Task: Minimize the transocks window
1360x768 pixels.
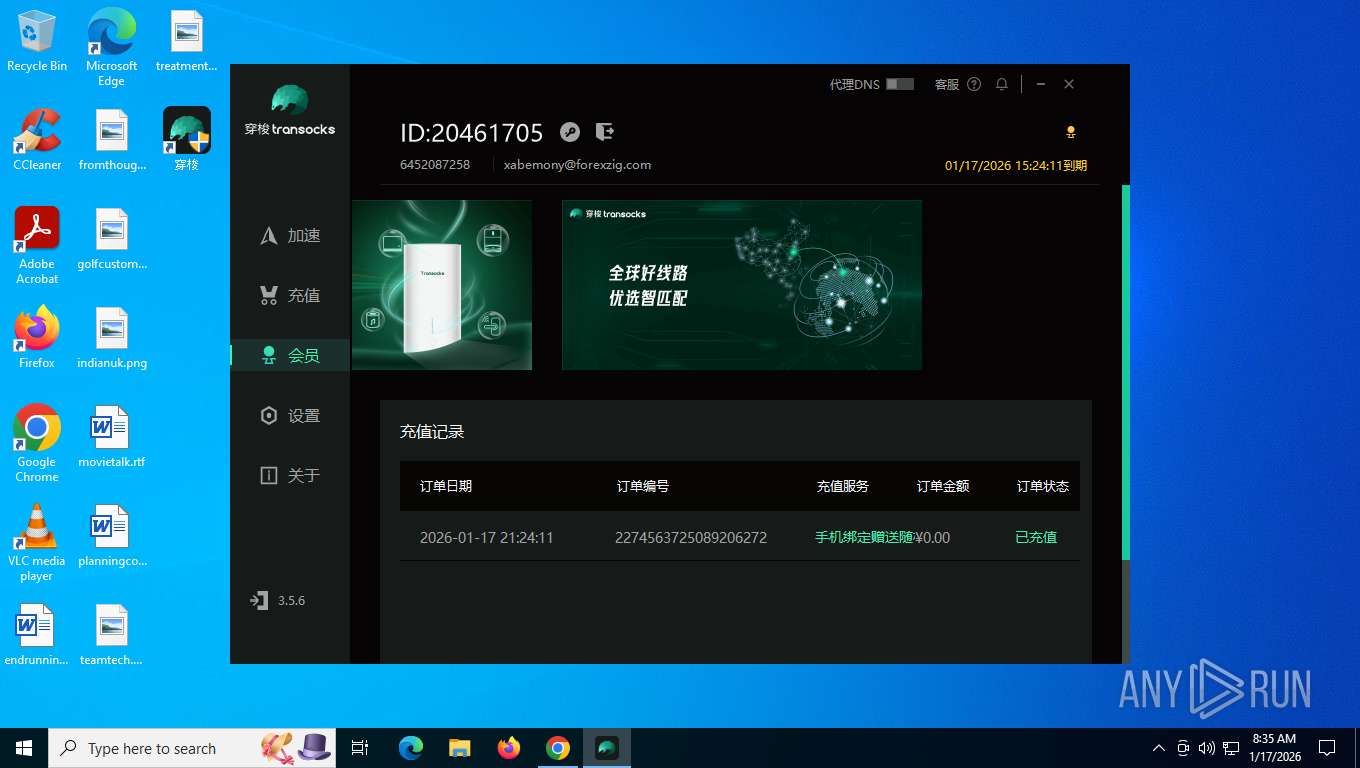Action: pos(1041,84)
